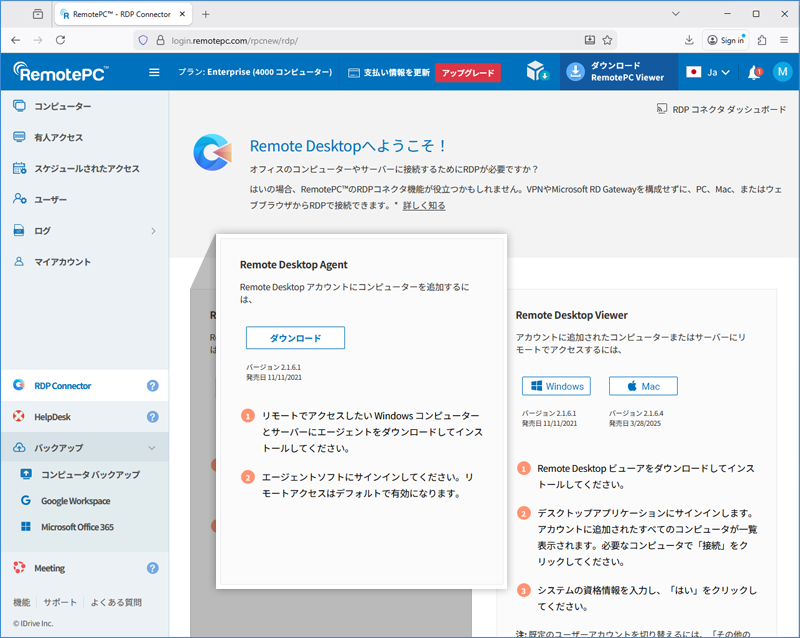The image size is (800, 638).
Task: Click the package download icon in the header
Action: pos(537,71)
